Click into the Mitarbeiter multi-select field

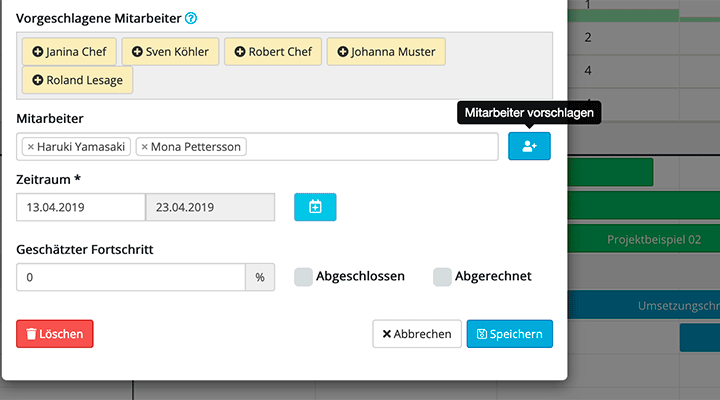pyautogui.click(x=370, y=147)
